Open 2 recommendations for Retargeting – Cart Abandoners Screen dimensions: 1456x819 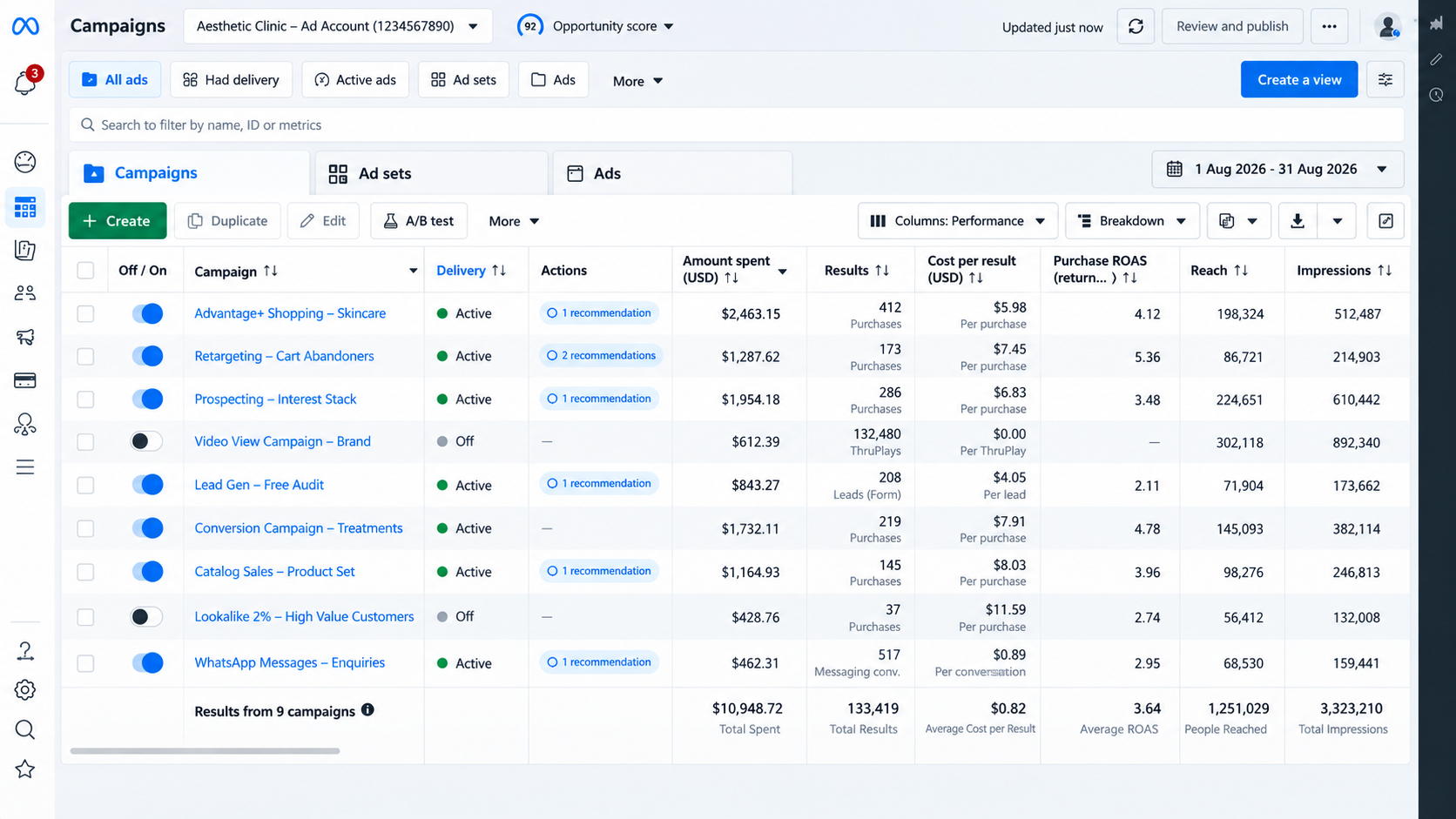coord(601,355)
